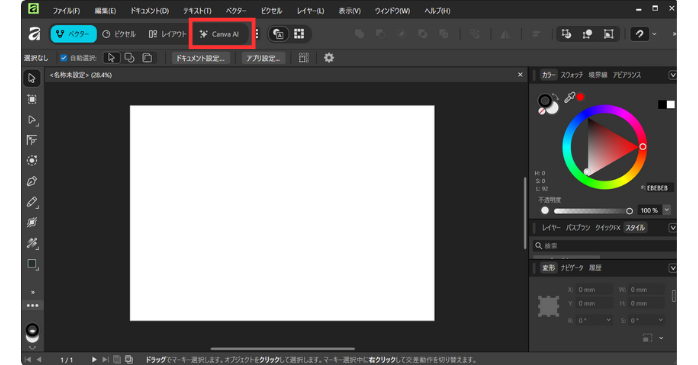Click the disabled flip horizontal icon
698x365 pixels.
(505, 34)
